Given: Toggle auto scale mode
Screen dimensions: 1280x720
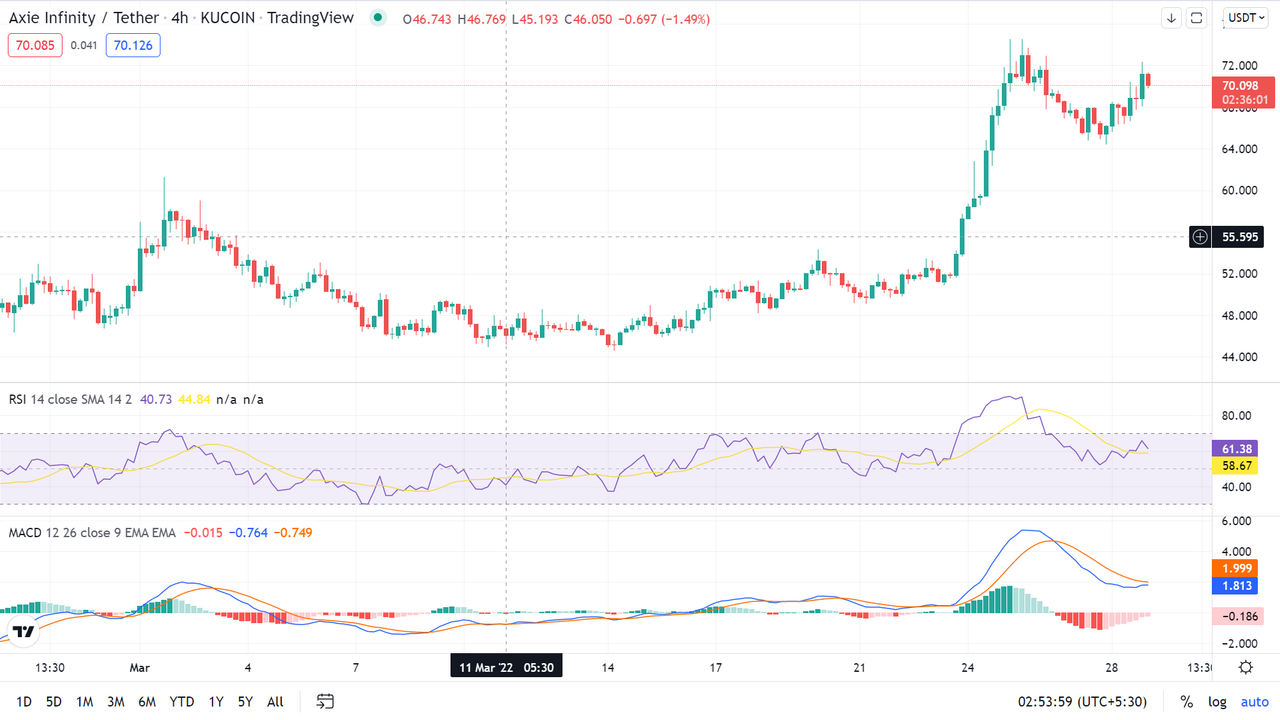Looking at the screenshot, I should 1255,702.
